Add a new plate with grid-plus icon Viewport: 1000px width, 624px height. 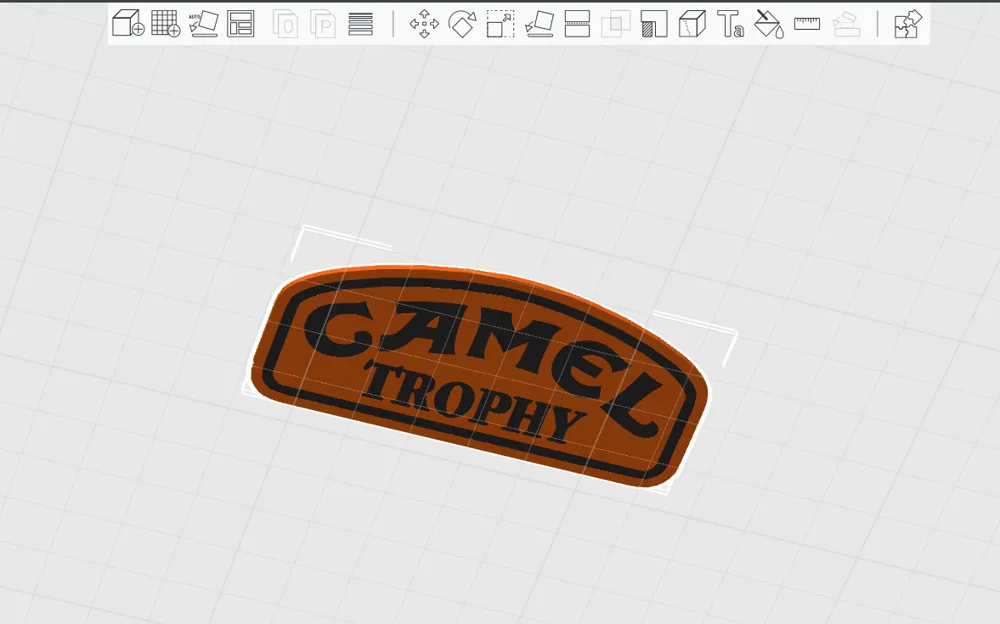tap(166, 24)
